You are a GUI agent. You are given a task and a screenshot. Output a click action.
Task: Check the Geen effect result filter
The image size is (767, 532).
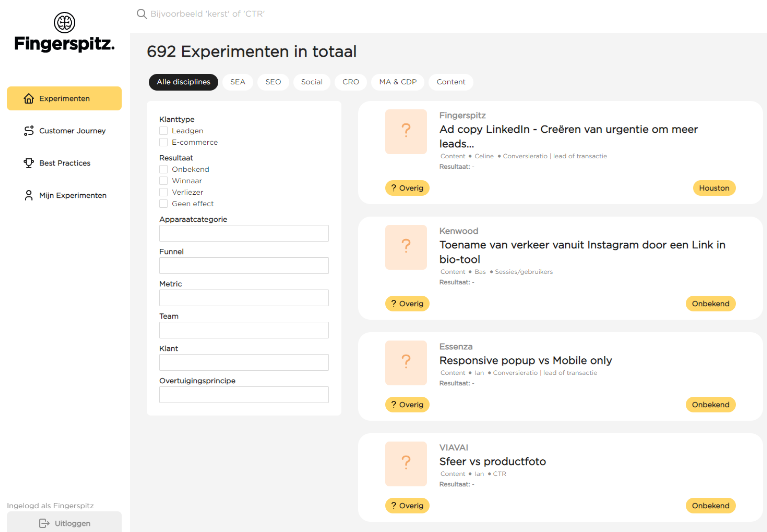click(x=163, y=203)
